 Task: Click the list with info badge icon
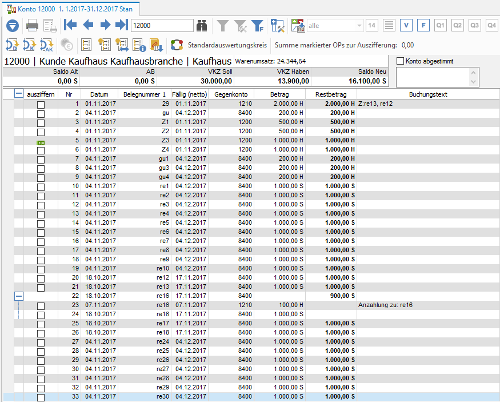139,45
